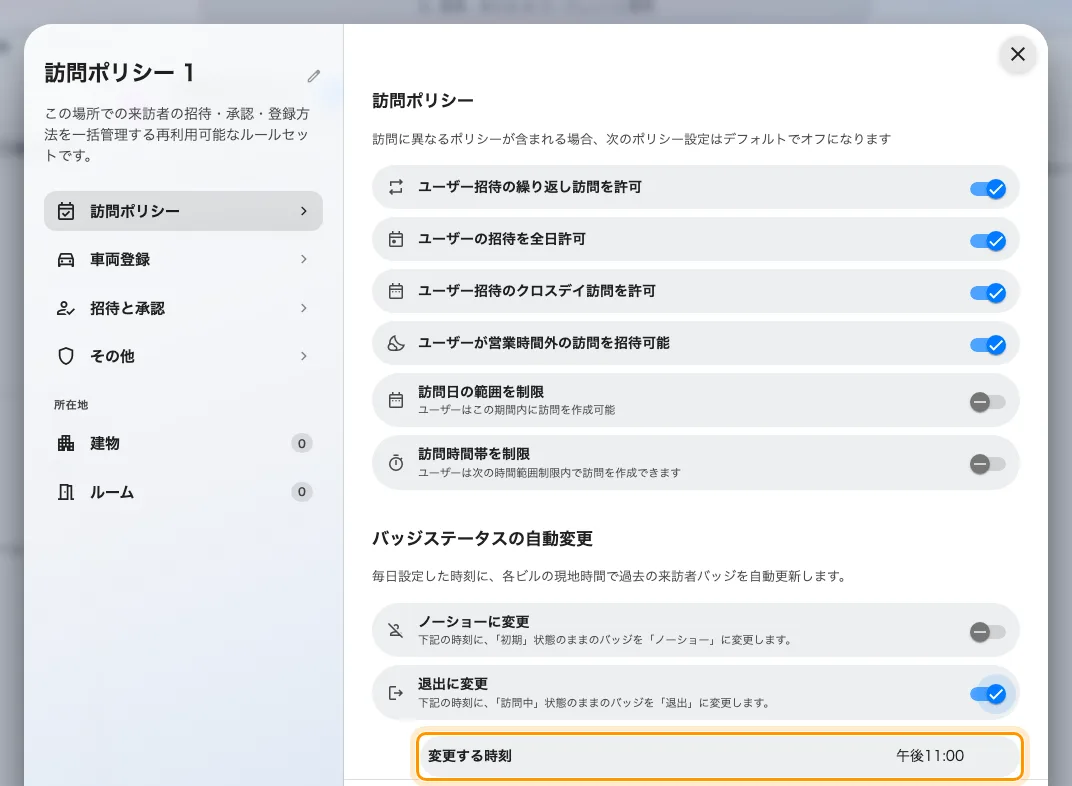Disable ユーザーが営業時間外の訪問を招待可能 toggle
The height and width of the screenshot is (786, 1072).
[988, 344]
